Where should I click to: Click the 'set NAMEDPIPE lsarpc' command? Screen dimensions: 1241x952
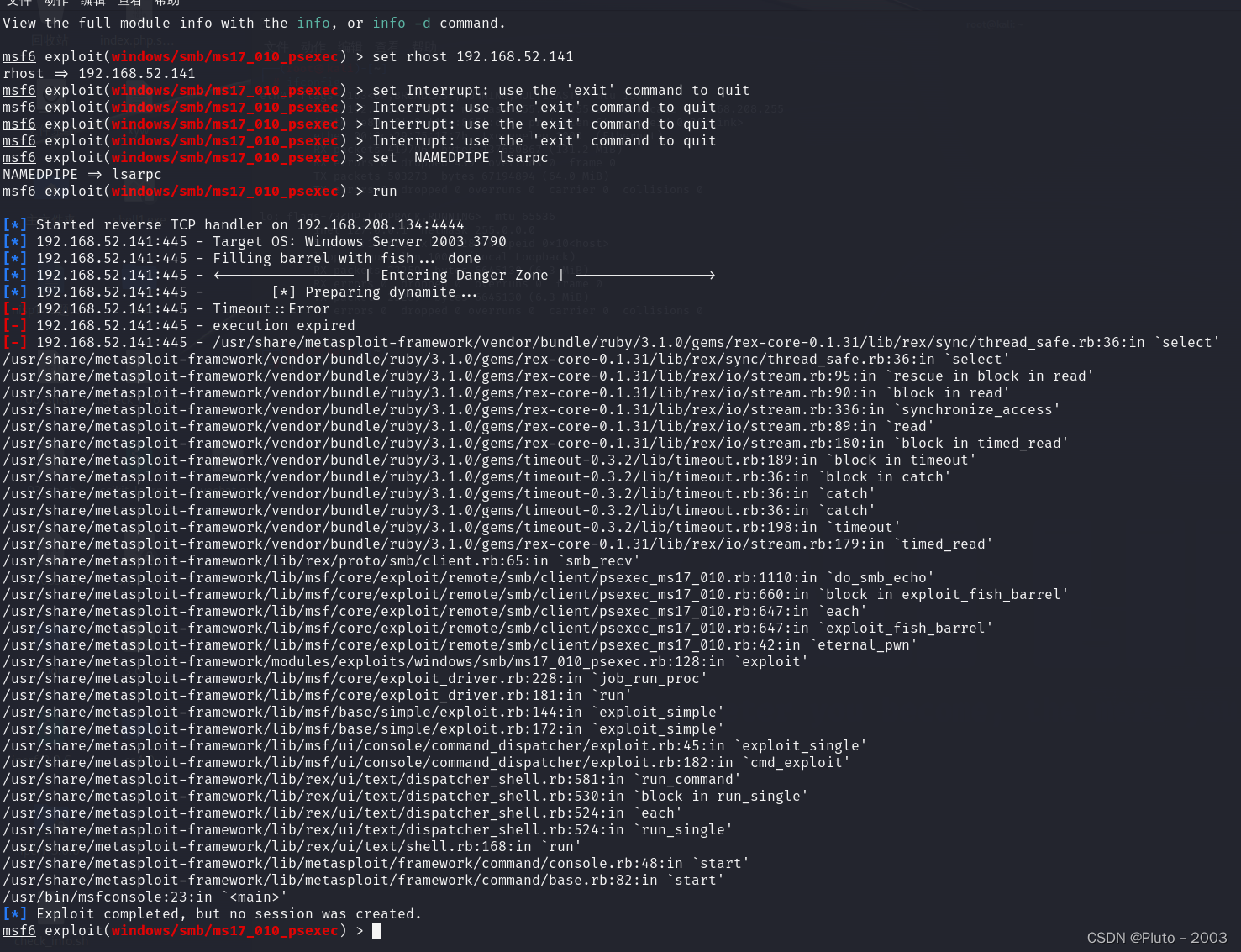coord(460,157)
